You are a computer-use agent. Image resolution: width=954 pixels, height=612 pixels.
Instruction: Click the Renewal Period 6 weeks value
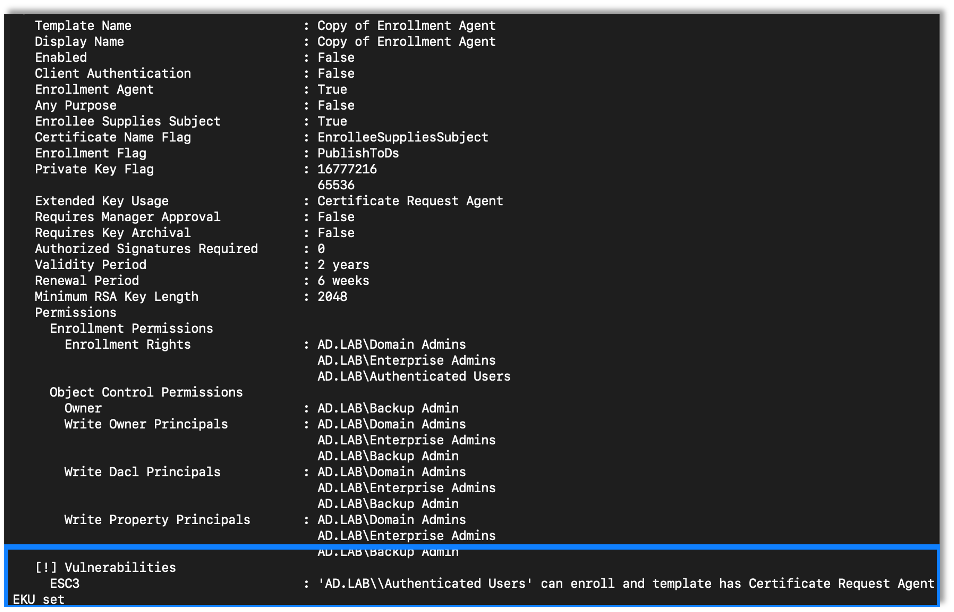tap(343, 281)
